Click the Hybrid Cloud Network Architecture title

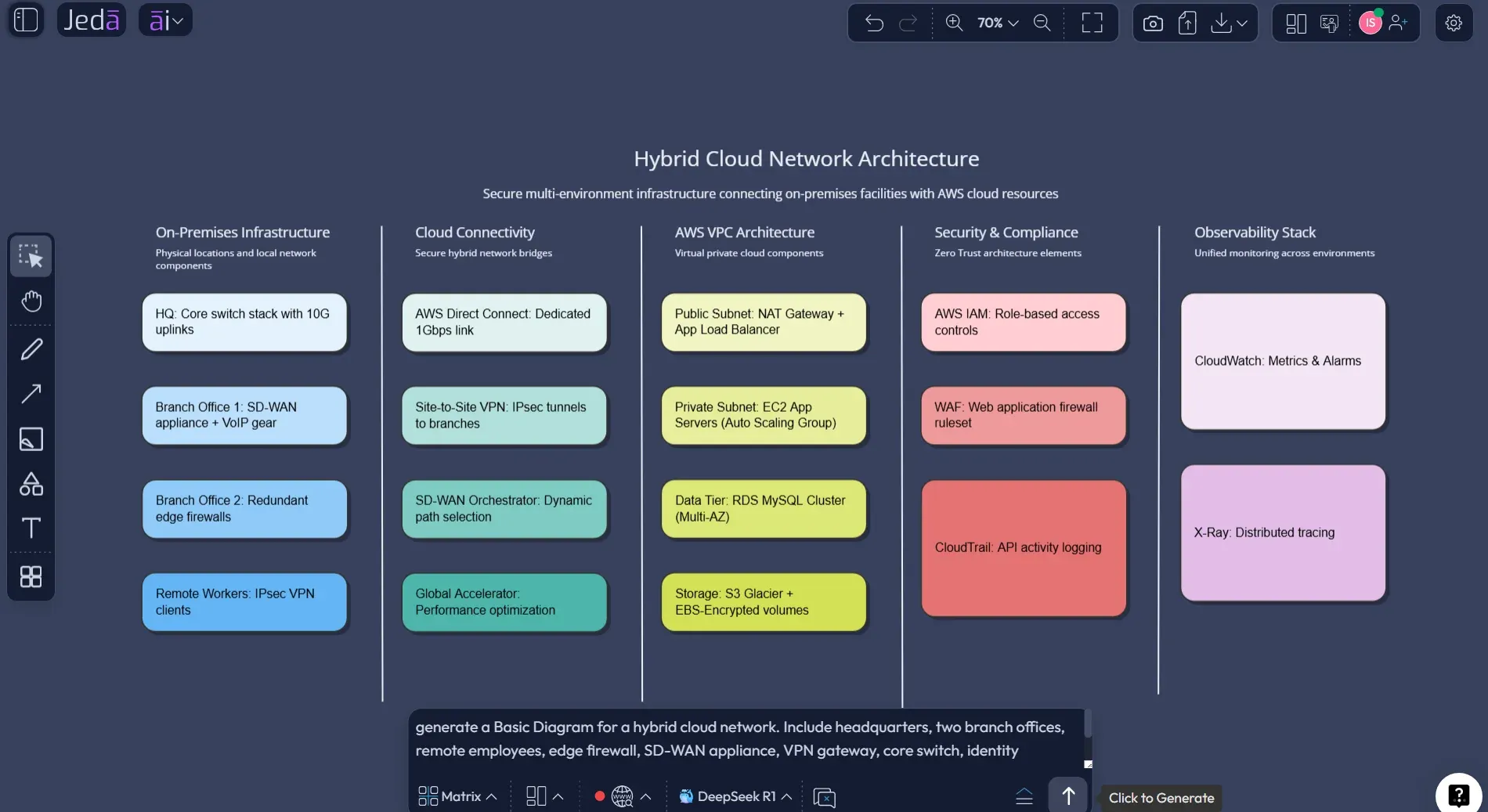[x=806, y=159]
